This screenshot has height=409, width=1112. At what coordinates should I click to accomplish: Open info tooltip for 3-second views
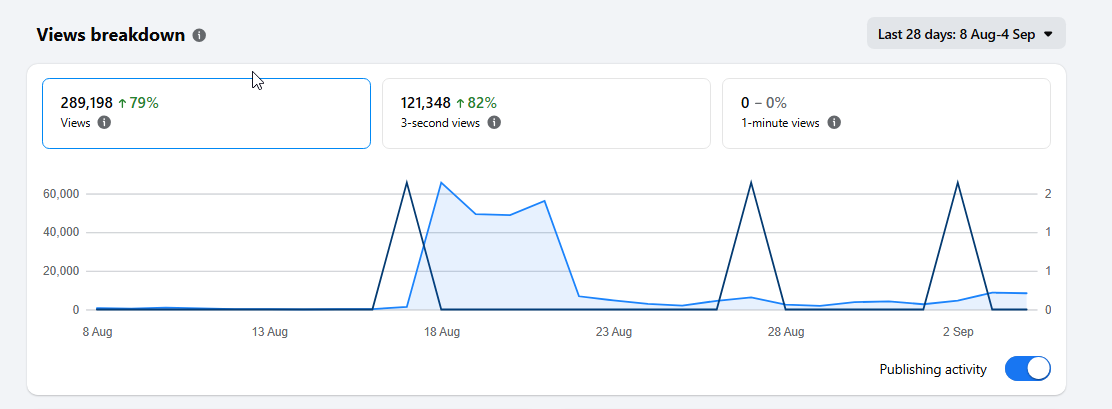point(494,123)
